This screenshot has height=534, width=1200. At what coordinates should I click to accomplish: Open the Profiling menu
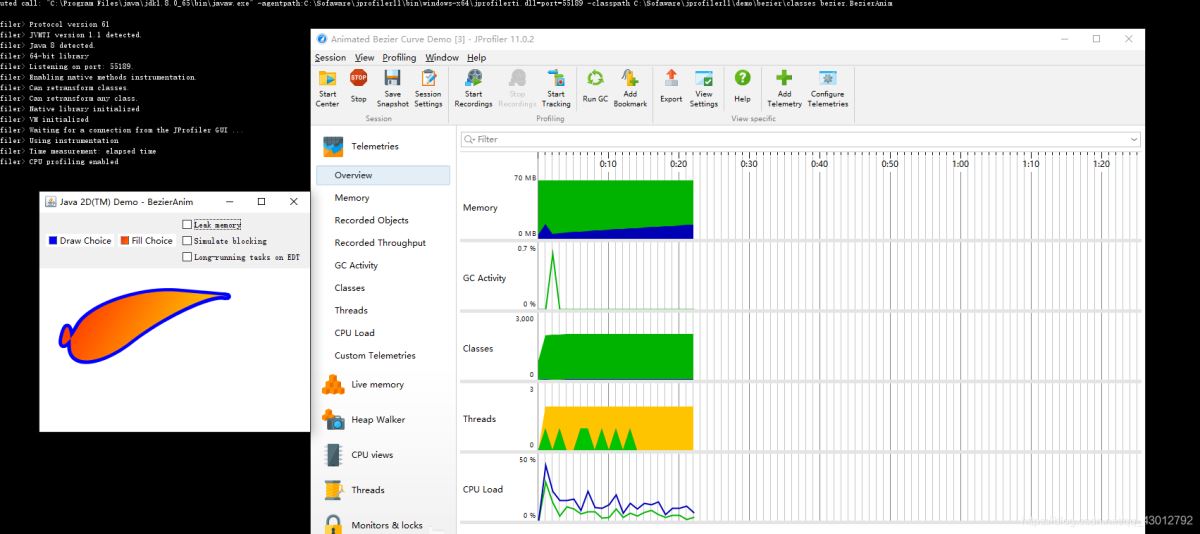click(399, 58)
